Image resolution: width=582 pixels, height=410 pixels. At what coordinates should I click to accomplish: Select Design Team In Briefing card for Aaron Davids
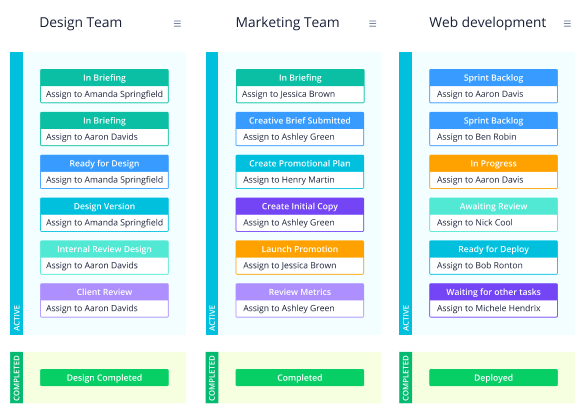pos(104,129)
